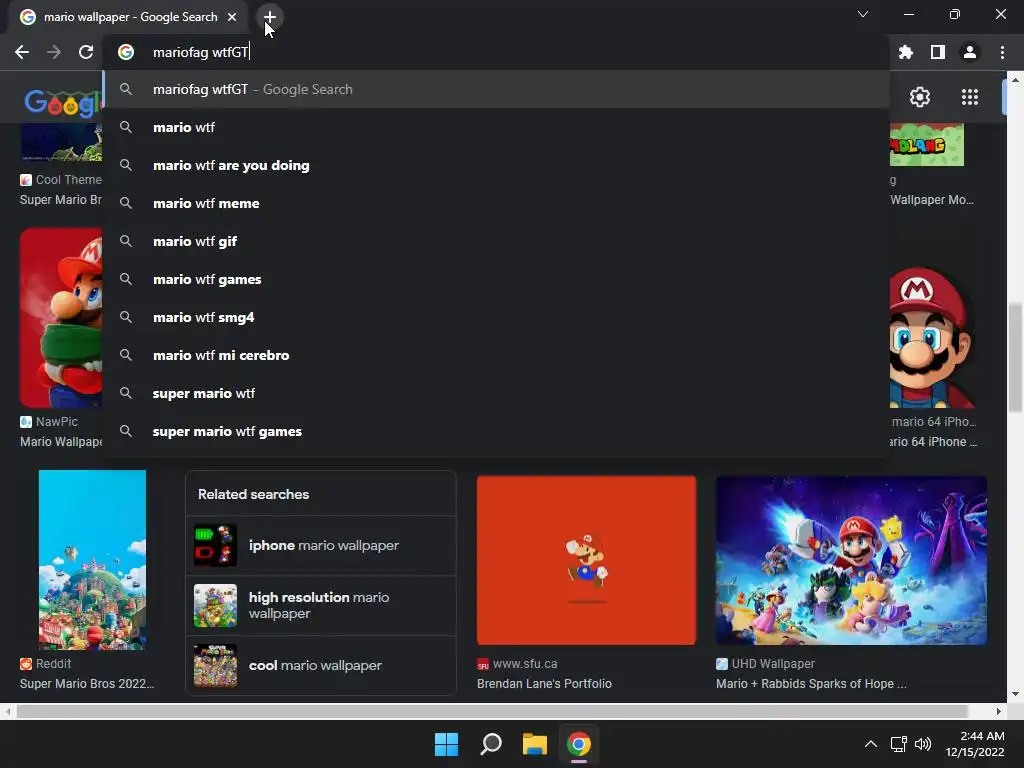
Task: Click 'Super Mario Bros 2022...' caption
Action: click(87, 684)
